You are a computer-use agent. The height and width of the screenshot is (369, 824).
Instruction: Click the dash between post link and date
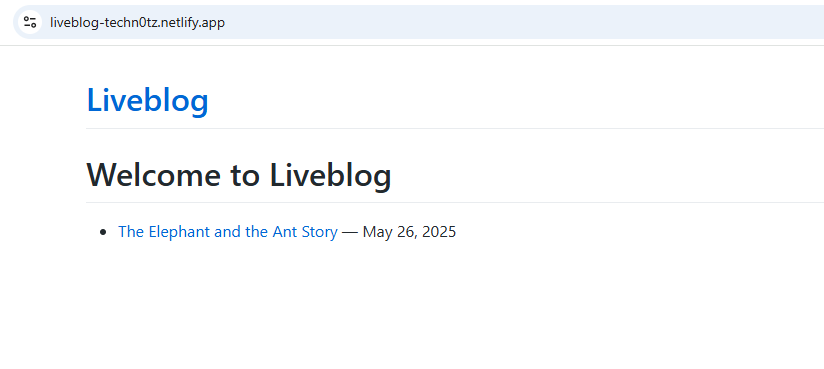(x=350, y=232)
